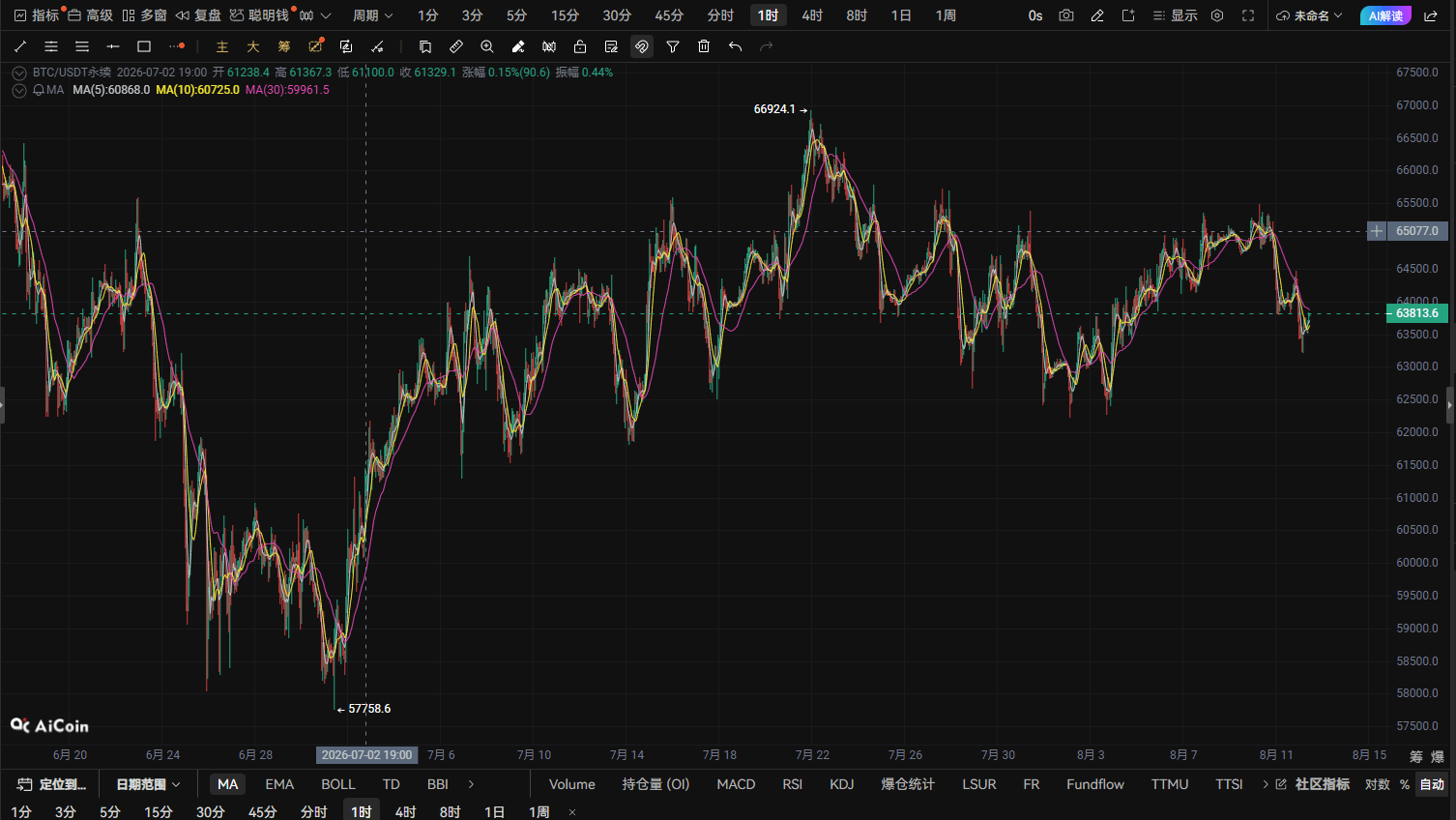Toggle the % percentage scale

1405,784
